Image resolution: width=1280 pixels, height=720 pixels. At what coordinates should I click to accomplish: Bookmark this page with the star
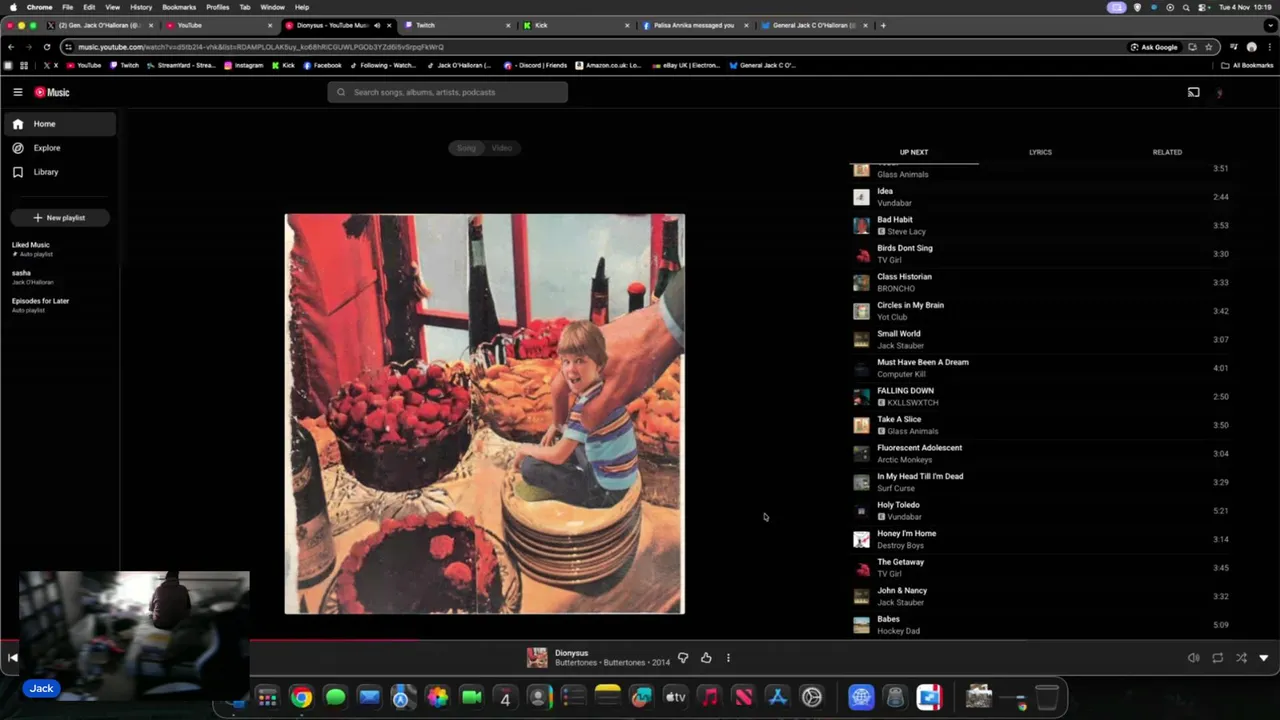coord(1208,47)
